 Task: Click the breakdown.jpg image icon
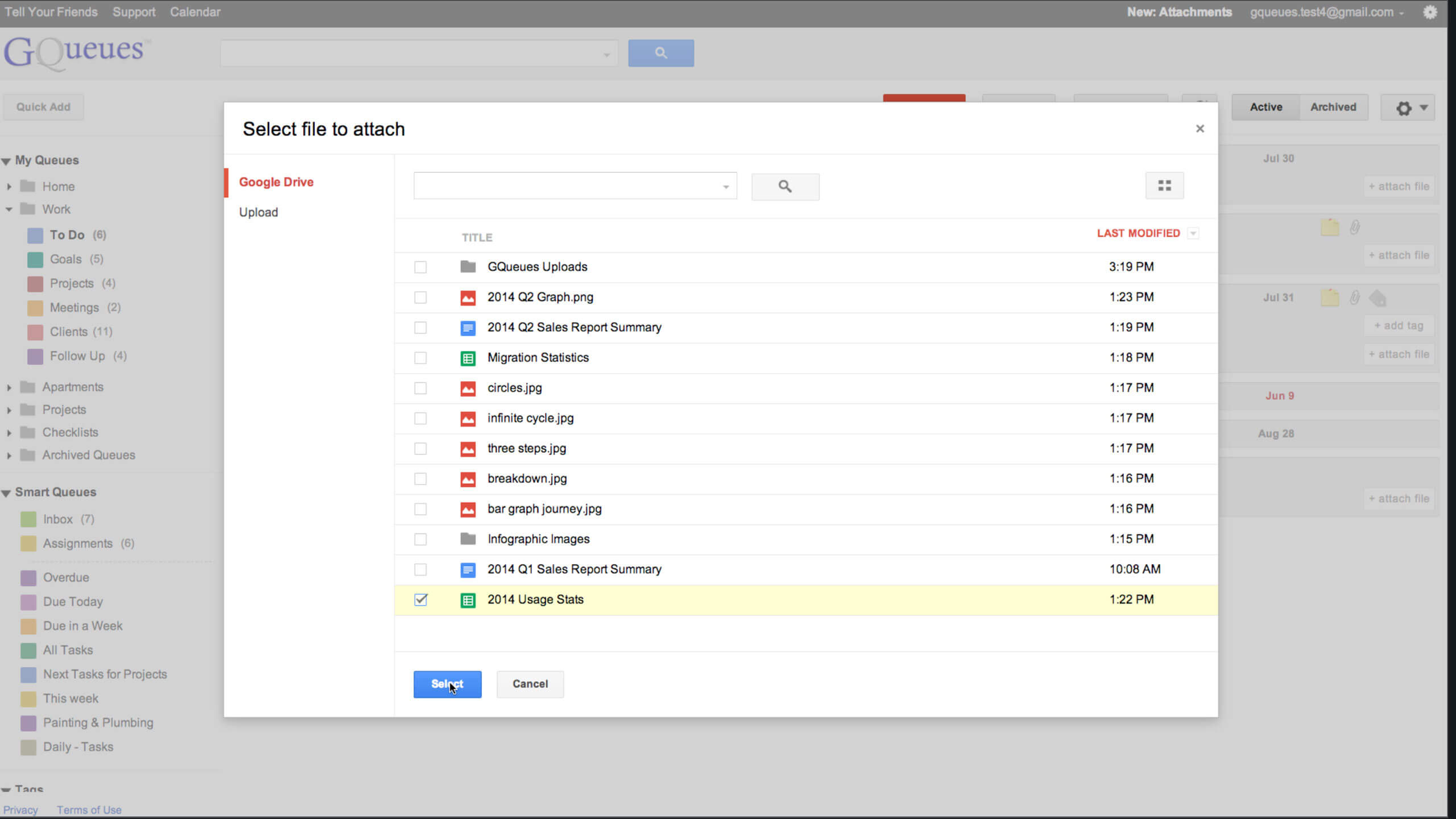click(x=468, y=479)
